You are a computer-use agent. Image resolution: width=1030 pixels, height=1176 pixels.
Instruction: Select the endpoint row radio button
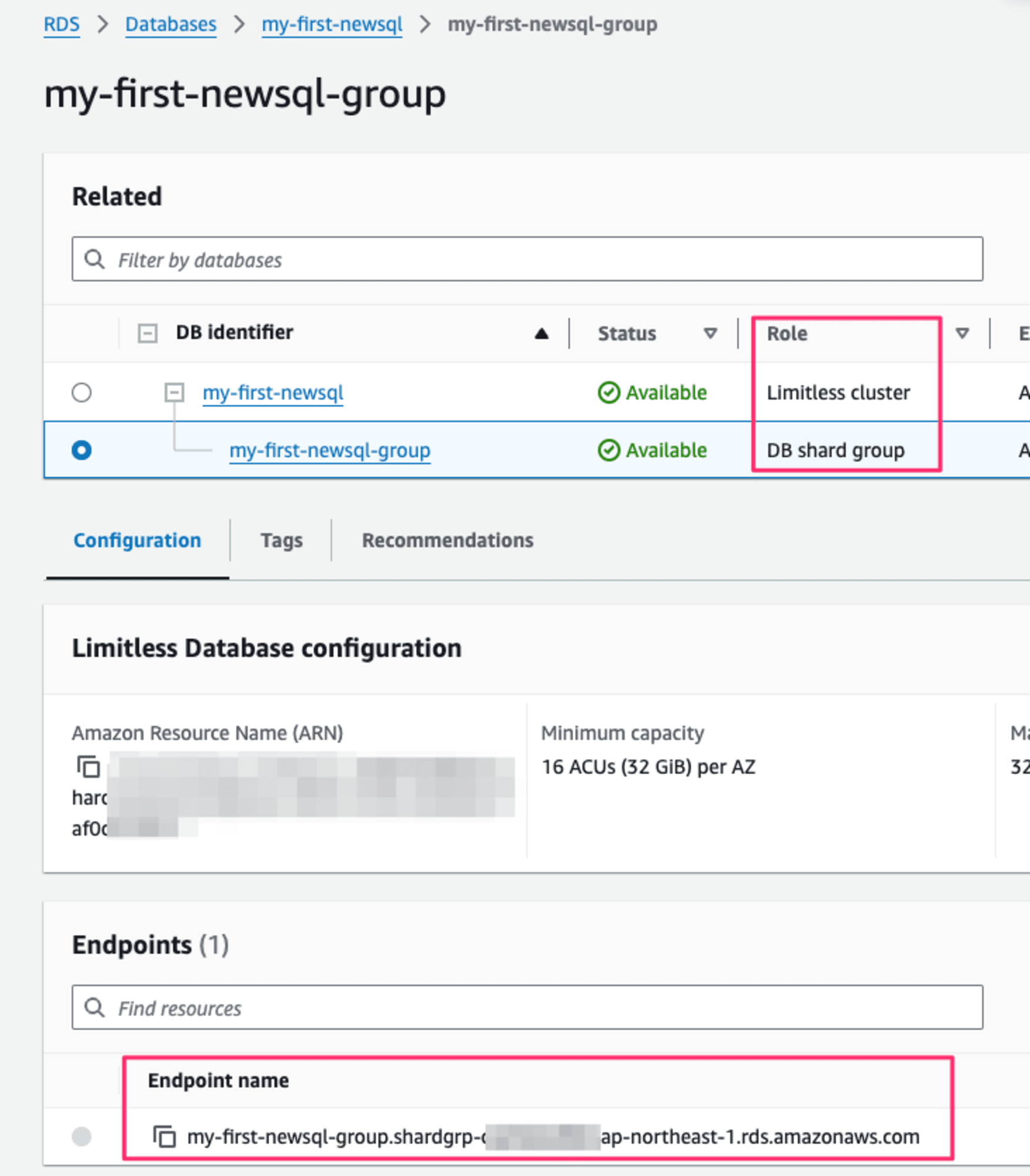(82, 1136)
